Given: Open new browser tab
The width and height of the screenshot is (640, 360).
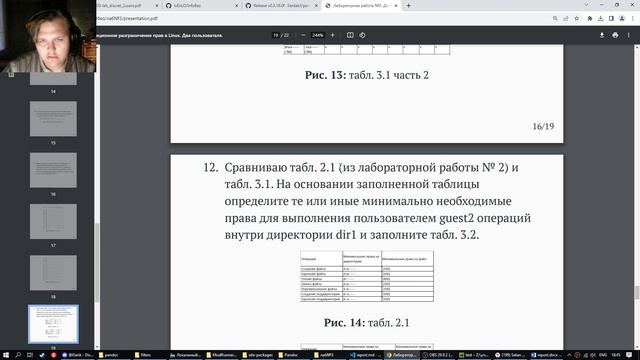Looking at the screenshot, I should pyautogui.click(x=408, y=6).
